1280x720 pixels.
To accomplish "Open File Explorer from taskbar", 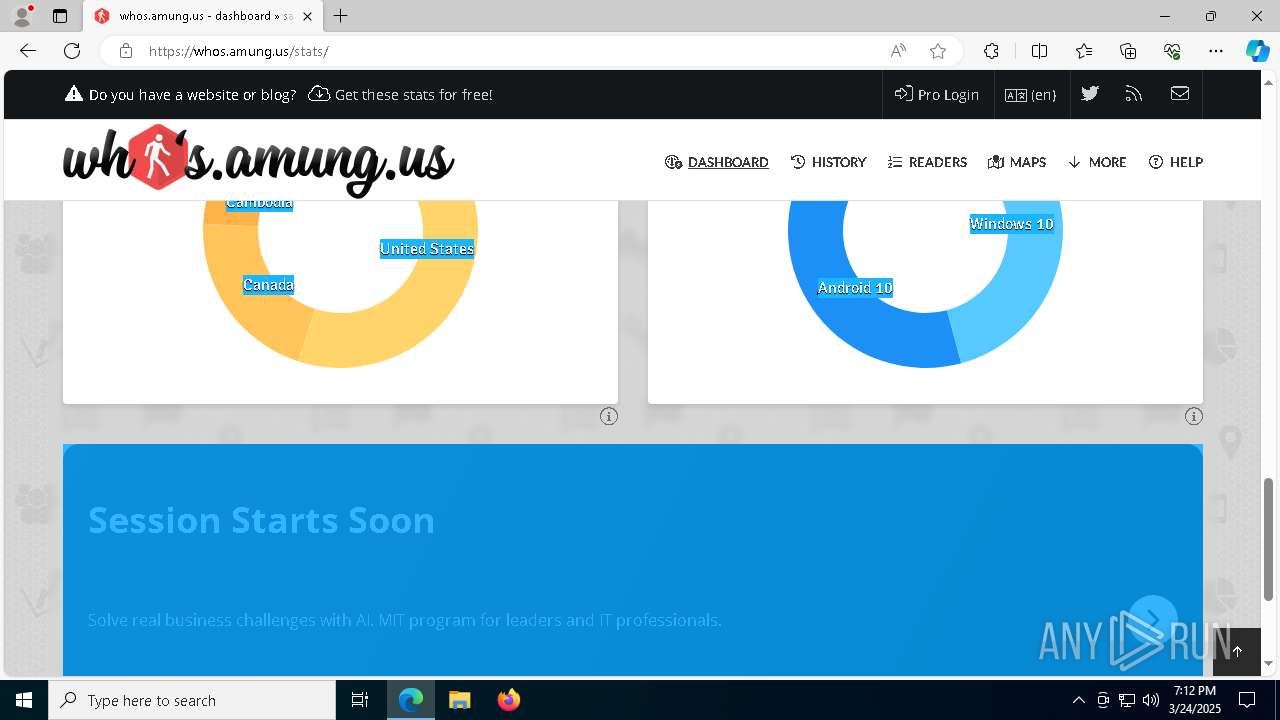I will (x=459, y=700).
